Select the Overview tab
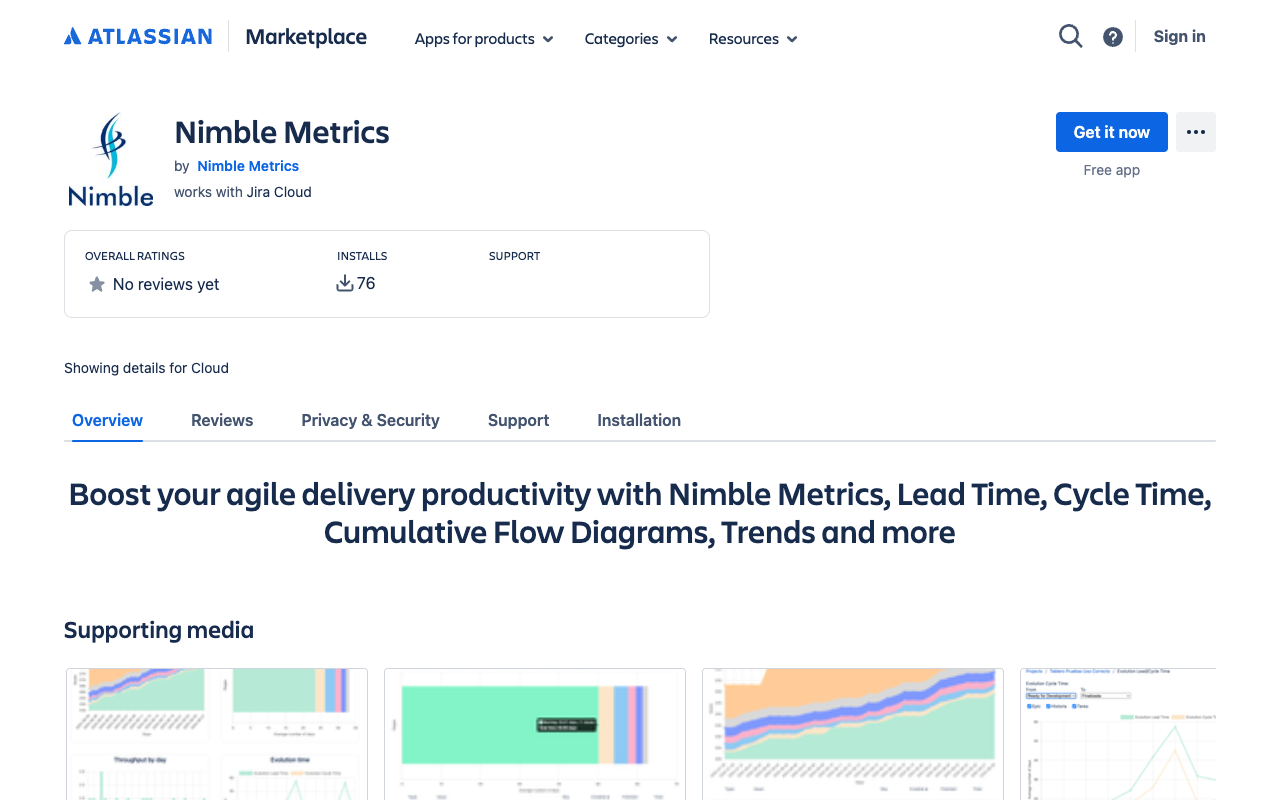This screenshot has width=1280, height=800. (107, 420)
